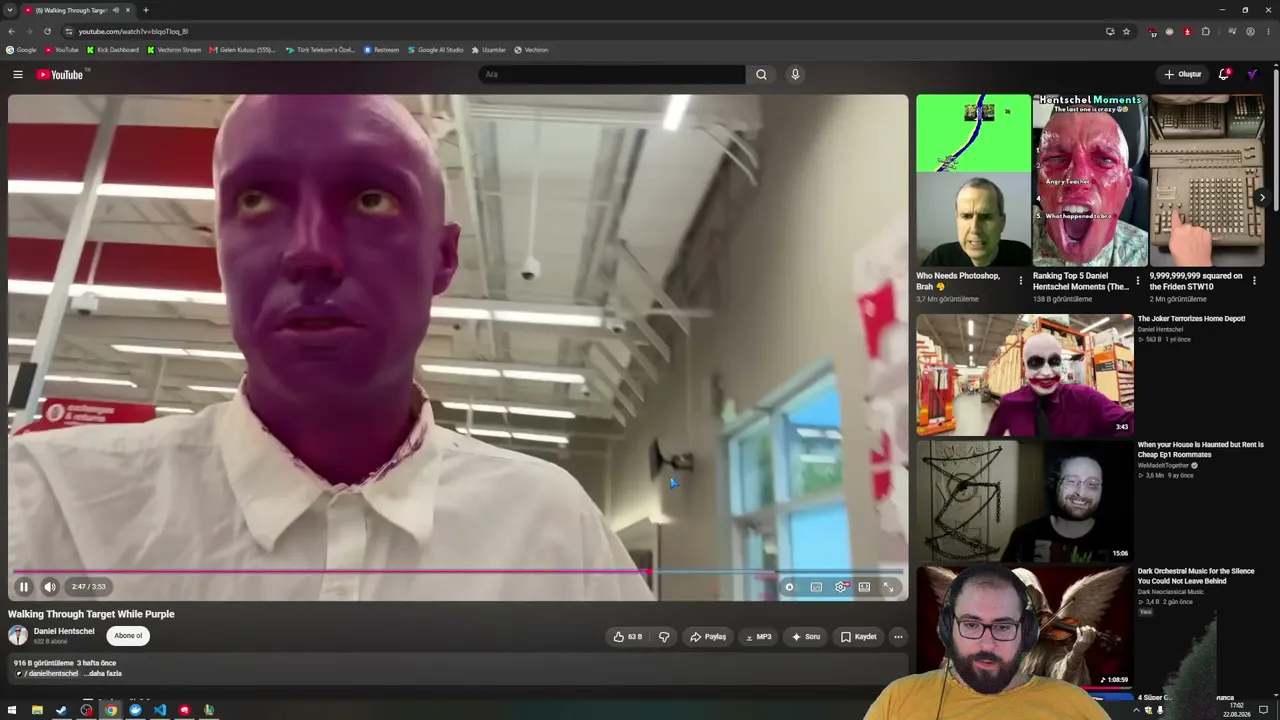Switch to theater mode
The width and height of the screenshot is (1280, 720).
[x=864, y=587]
